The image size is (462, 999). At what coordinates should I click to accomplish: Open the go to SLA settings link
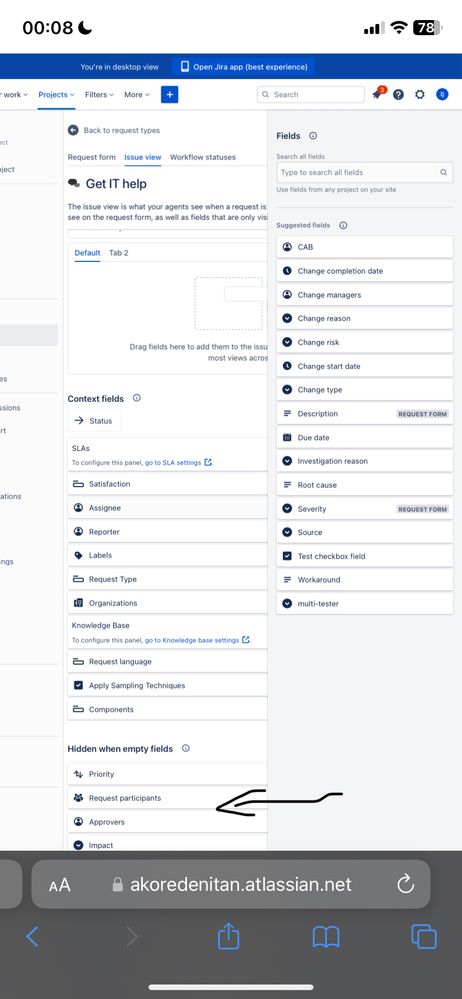tap(173, 463)
